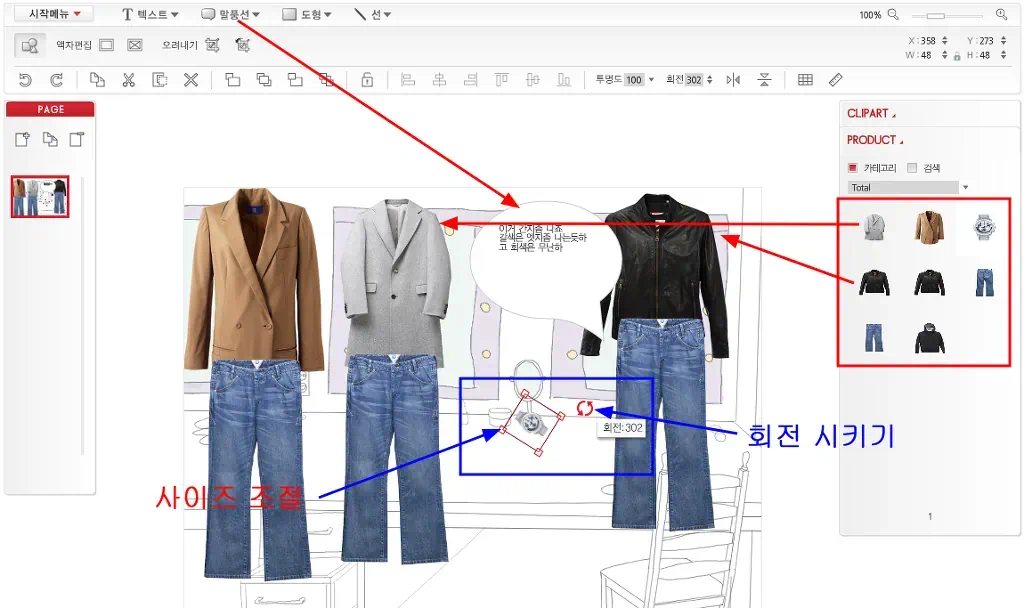The height and width of the screenshot is (608, 1024).
Task: Collapse the PRODUCT section
Action: 875,140
